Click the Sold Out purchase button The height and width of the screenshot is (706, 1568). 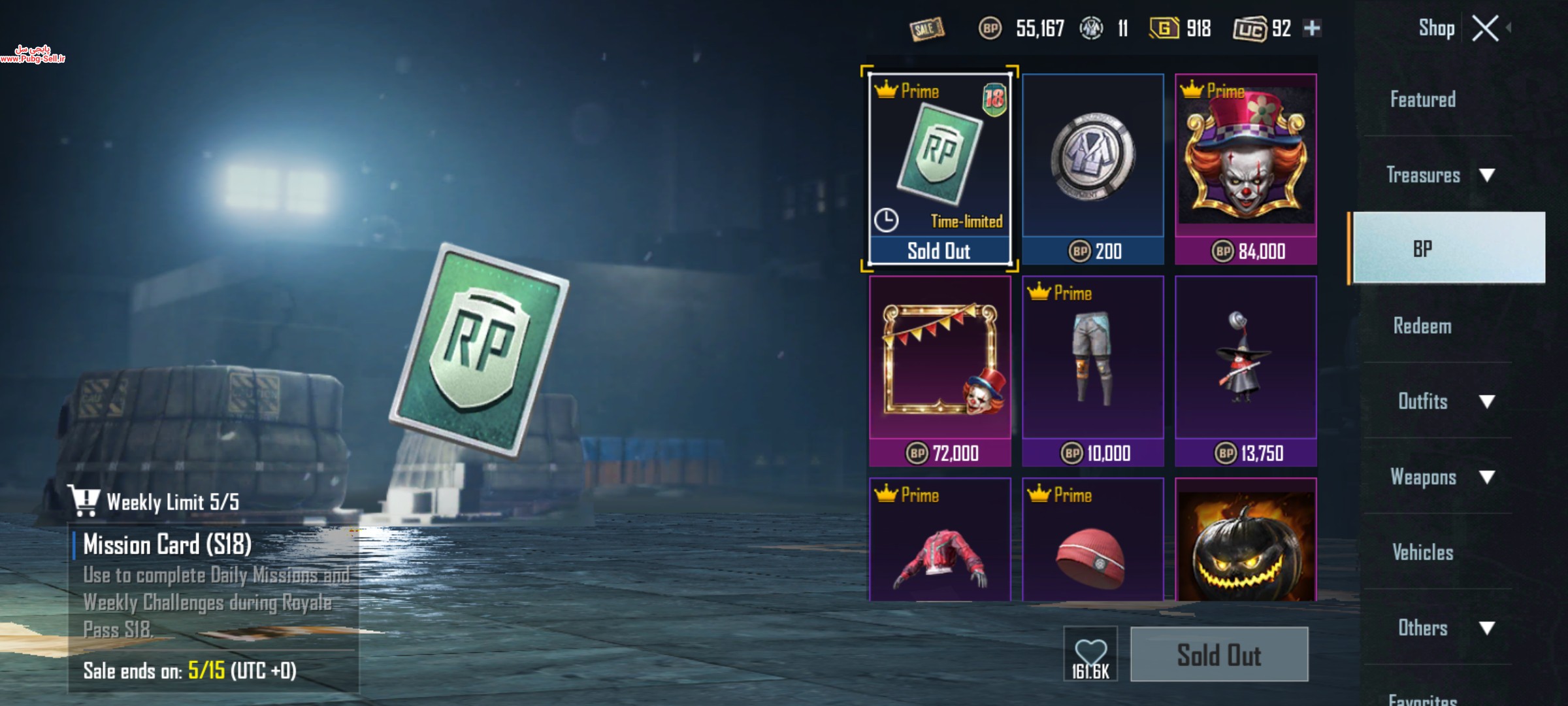tap(1219, 654)
